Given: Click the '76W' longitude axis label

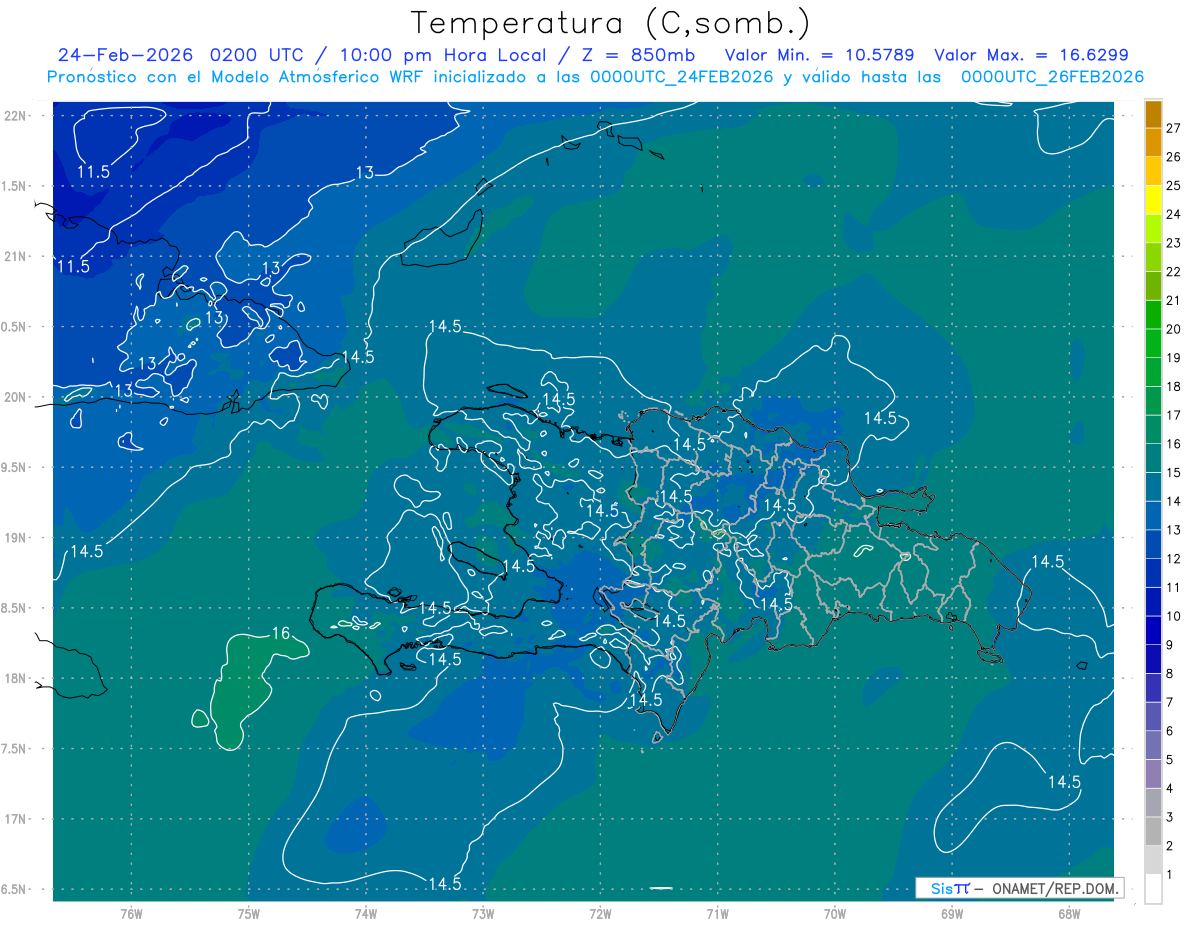Looking at the screenshot, I should (x=131, y=913).
